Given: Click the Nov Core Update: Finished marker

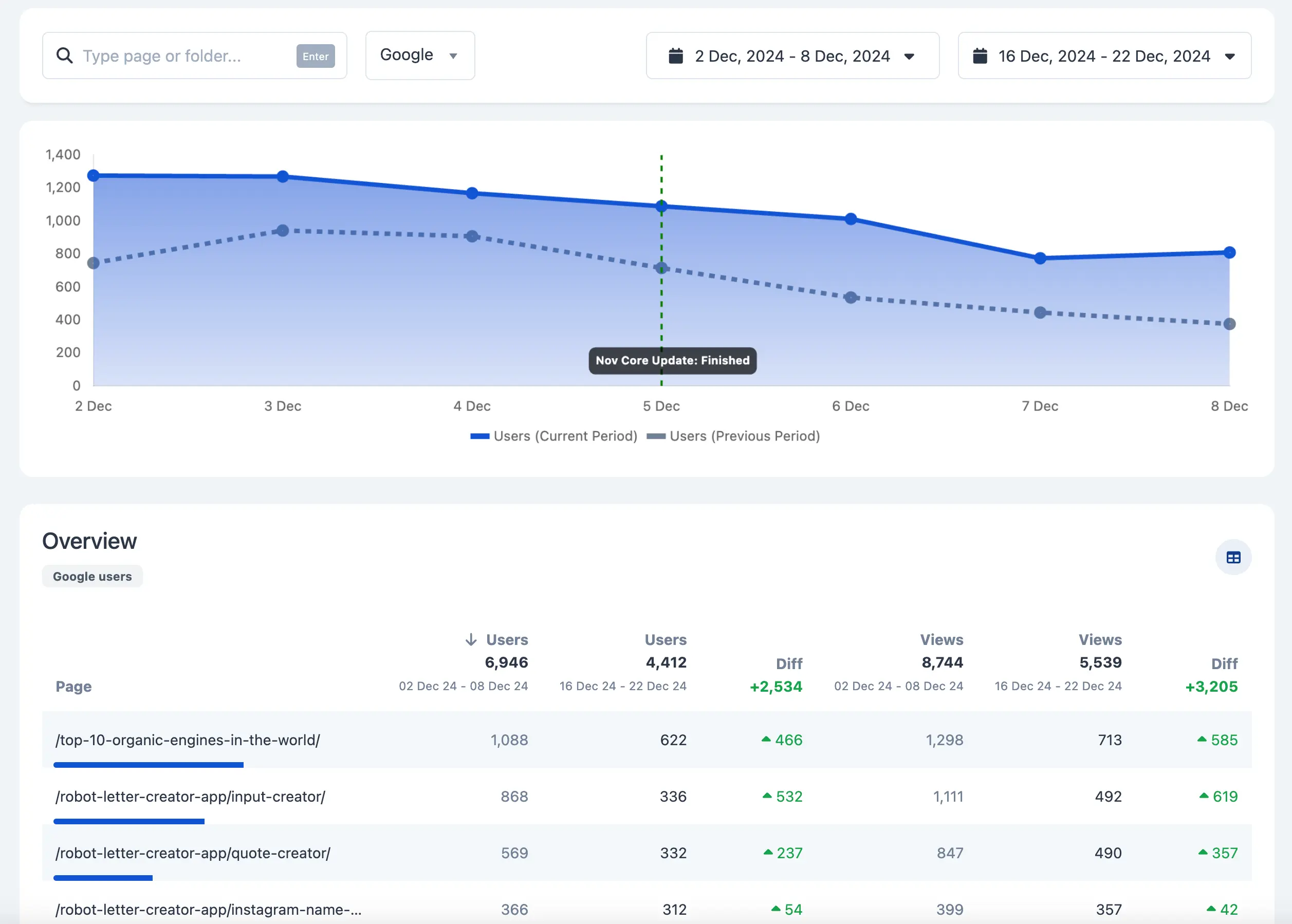Looking at the screenshot, I should (672, 360).
